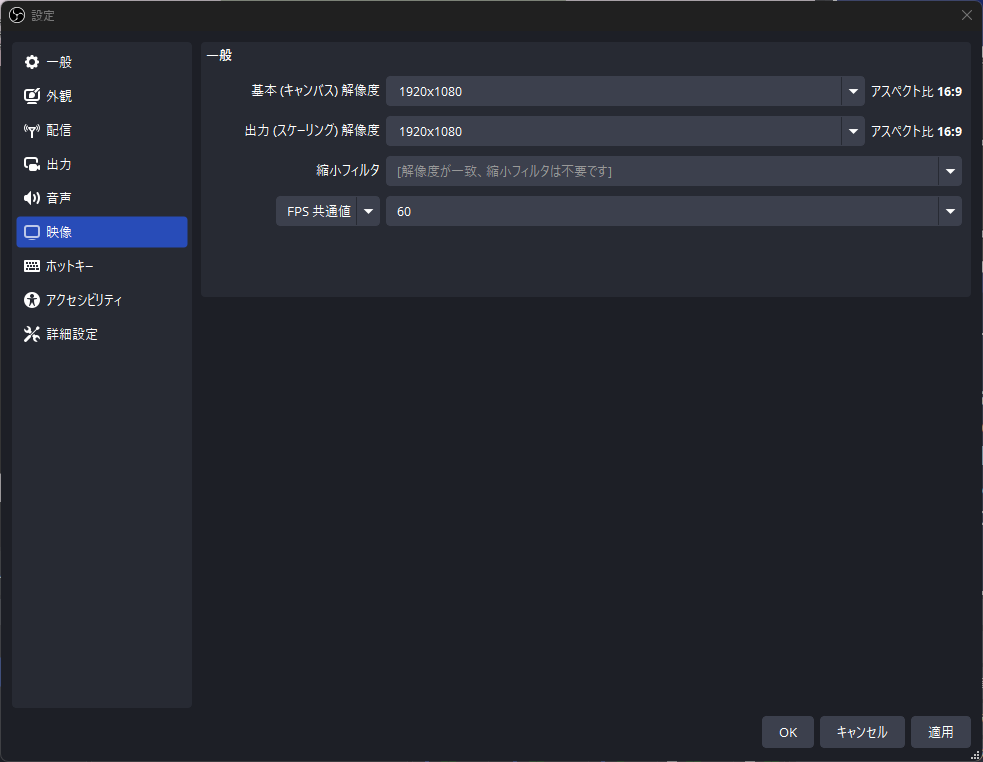Switch to the 配信 settings page
The width and height of the screenshot is (983, 762).
click(102, 130)
